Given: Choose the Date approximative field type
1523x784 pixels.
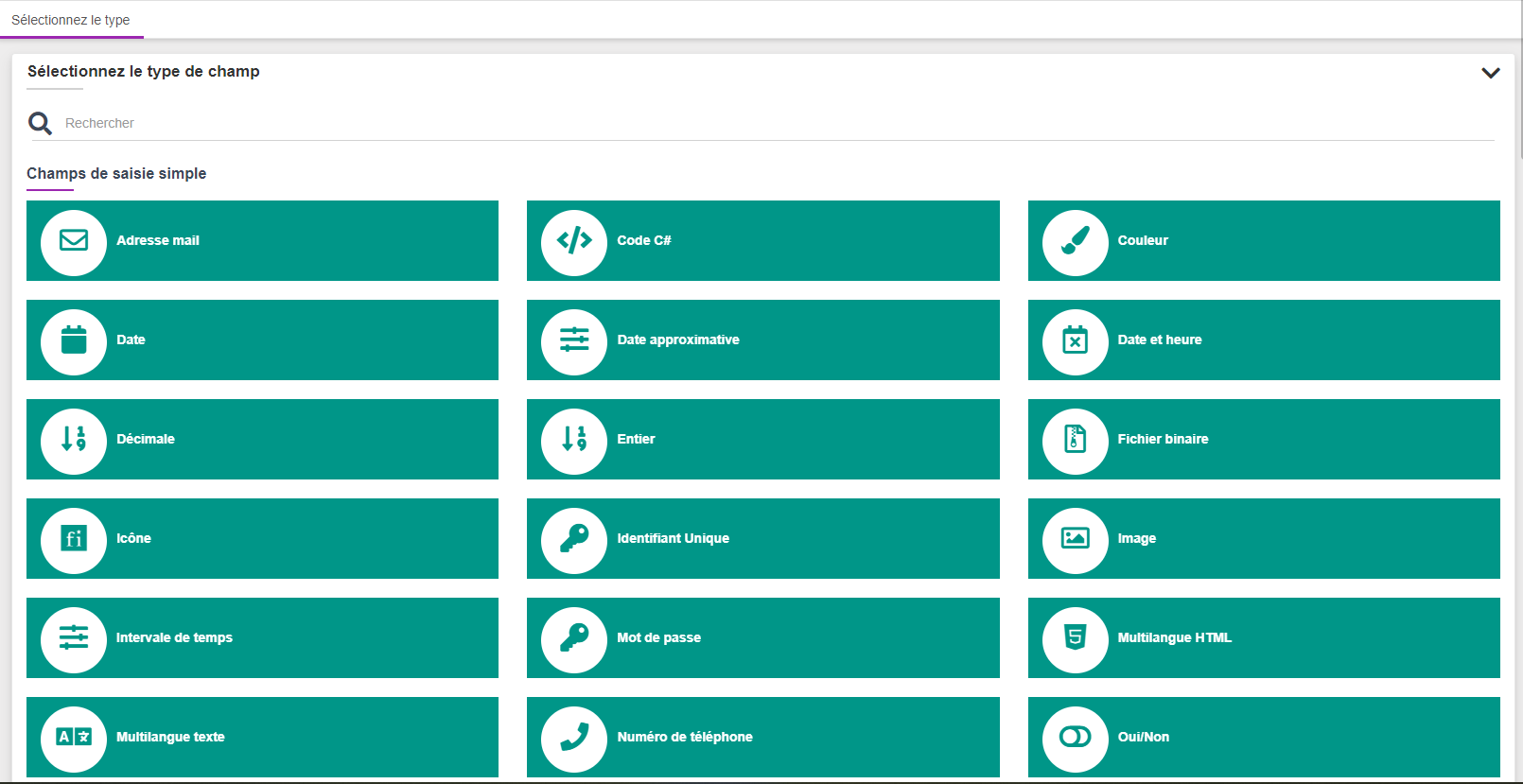Looking at the screenshot, I should pos(762,340).
